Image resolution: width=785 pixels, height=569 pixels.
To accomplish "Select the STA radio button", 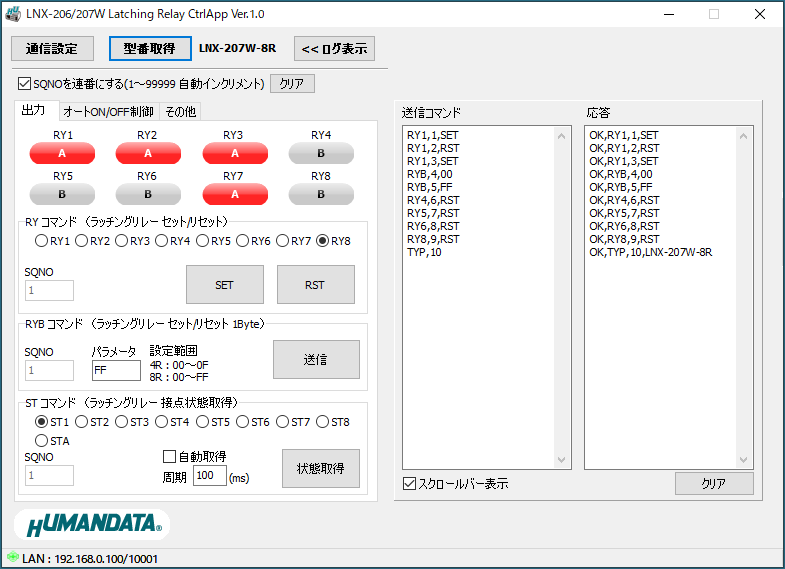I will coord(41,440).
